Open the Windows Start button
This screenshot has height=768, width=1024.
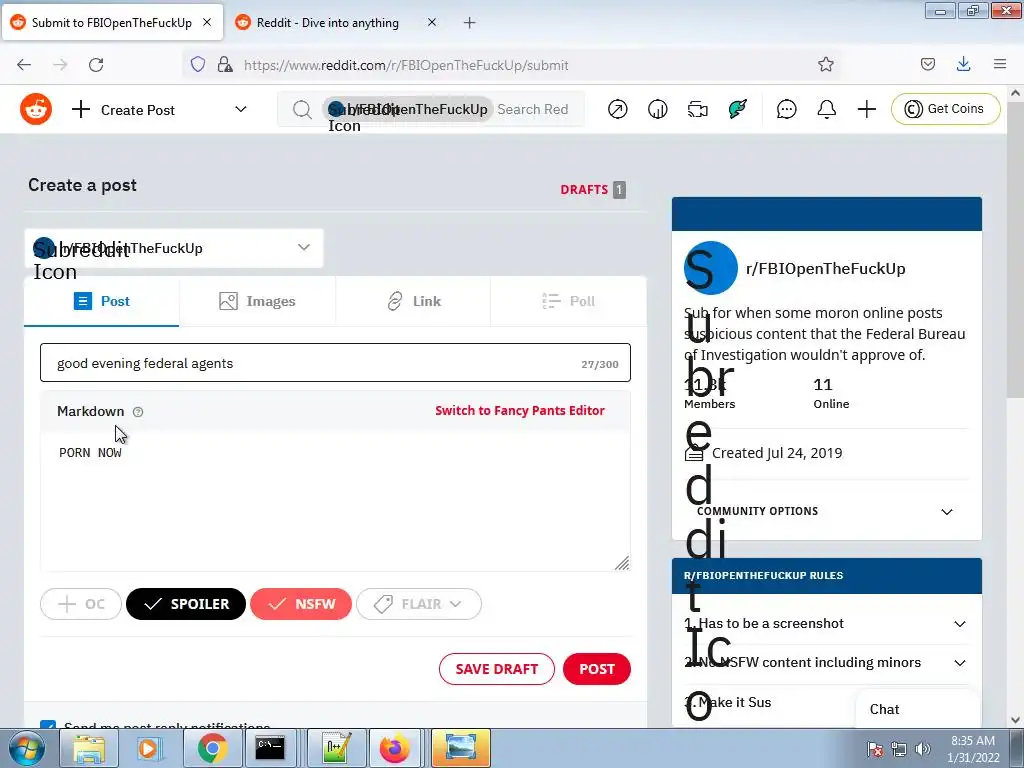pos(26,748)
